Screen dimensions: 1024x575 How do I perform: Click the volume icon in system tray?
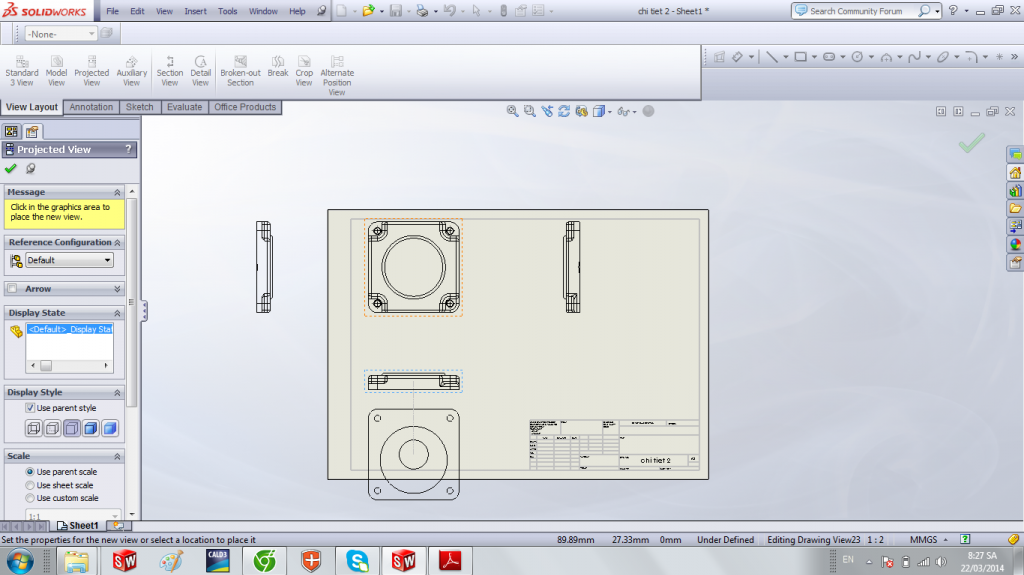[940, 561]
